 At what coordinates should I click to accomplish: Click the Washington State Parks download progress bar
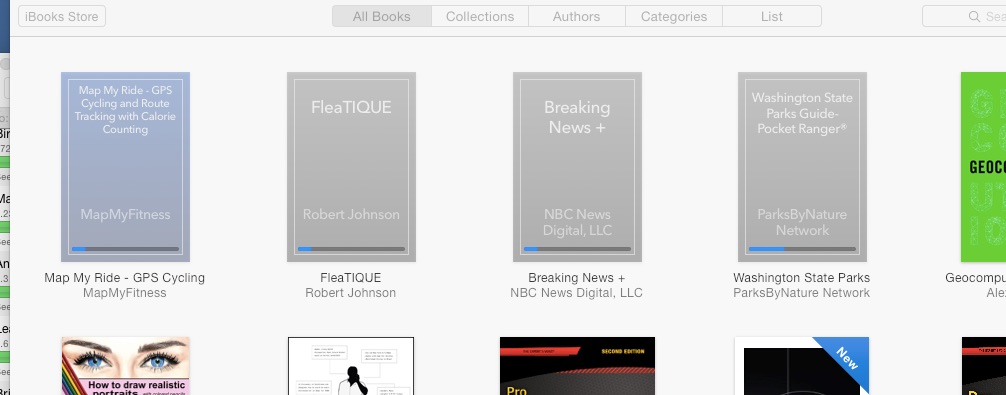click(802, 249)
